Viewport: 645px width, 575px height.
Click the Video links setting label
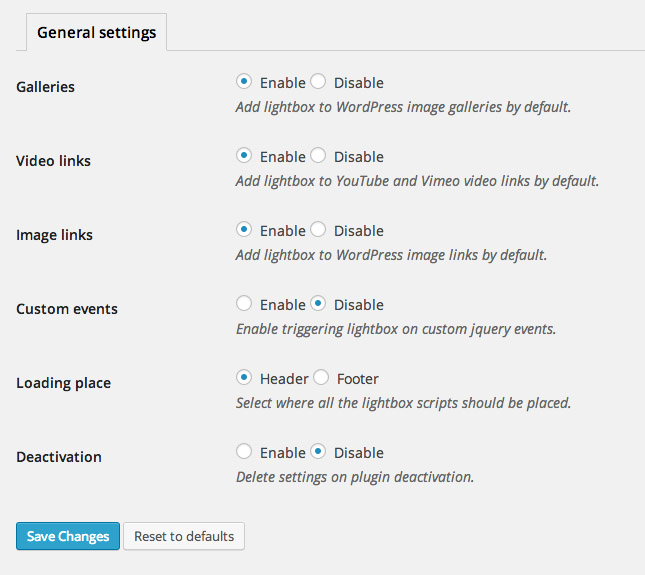coord(53,161)
